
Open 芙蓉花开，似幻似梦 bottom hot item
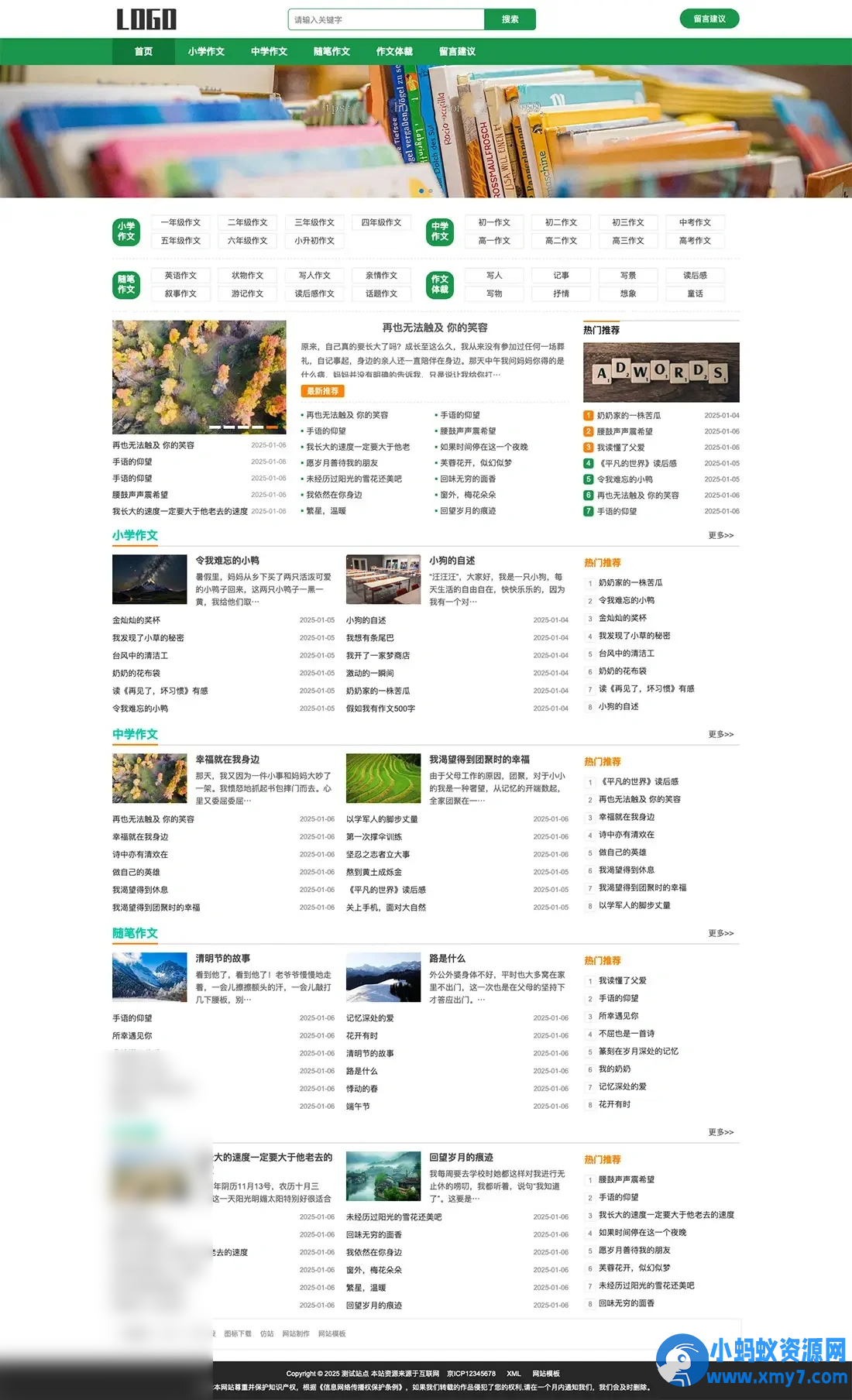(634, 1268)
